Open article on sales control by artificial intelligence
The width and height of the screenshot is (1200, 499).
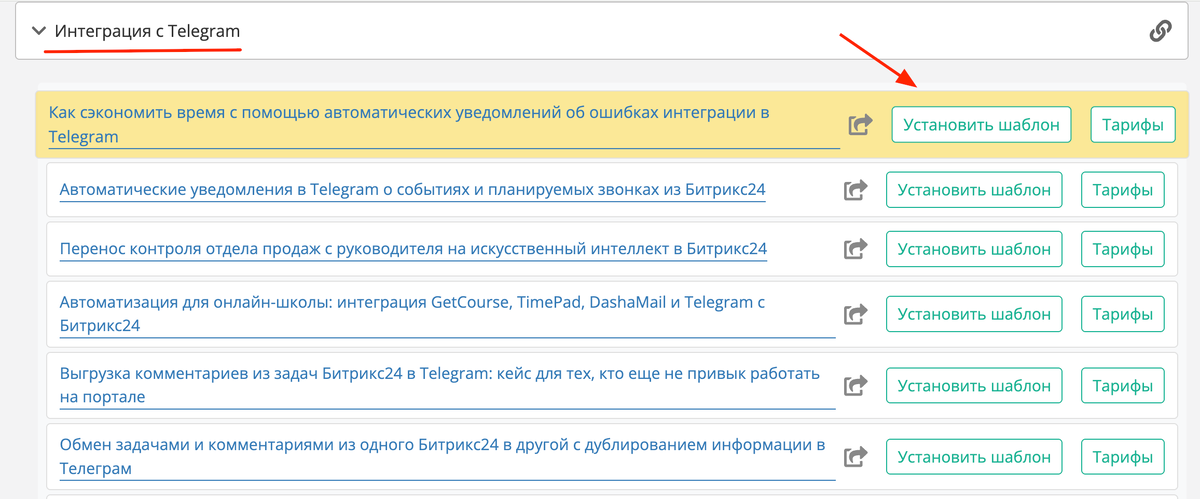(x=413, y=249)
